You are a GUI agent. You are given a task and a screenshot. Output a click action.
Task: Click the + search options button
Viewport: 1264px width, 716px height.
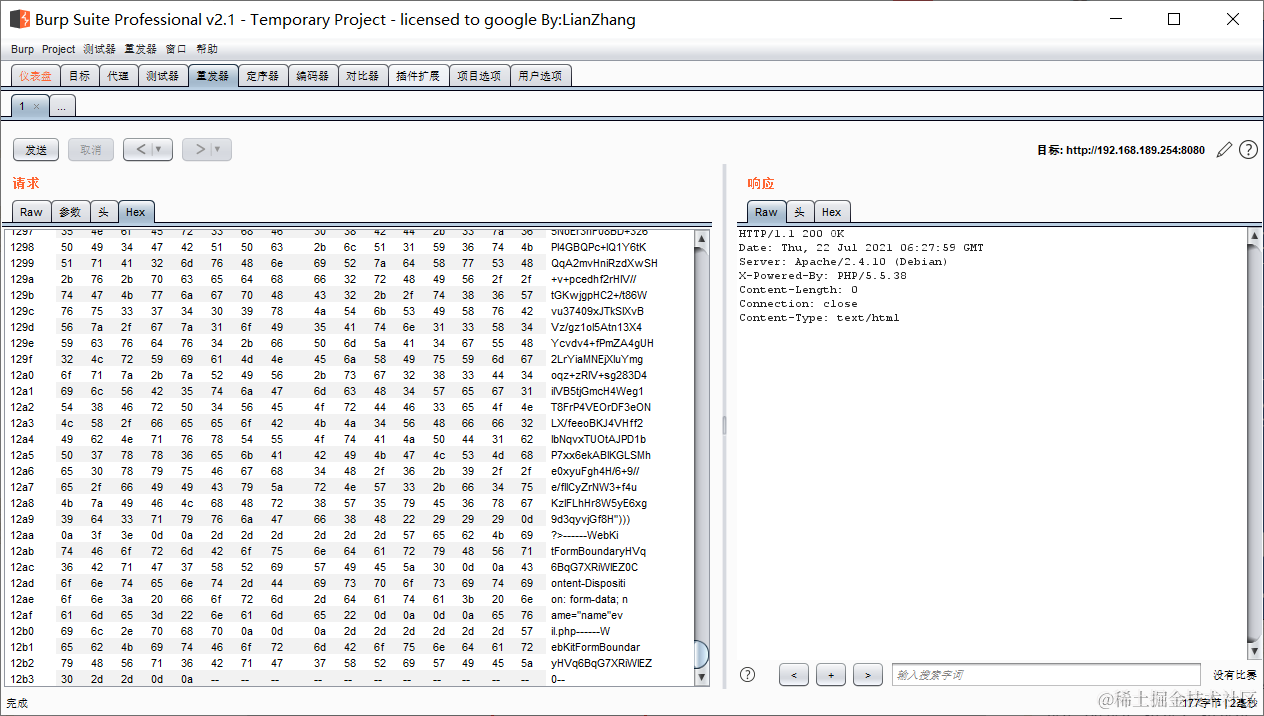pos(830,675)
